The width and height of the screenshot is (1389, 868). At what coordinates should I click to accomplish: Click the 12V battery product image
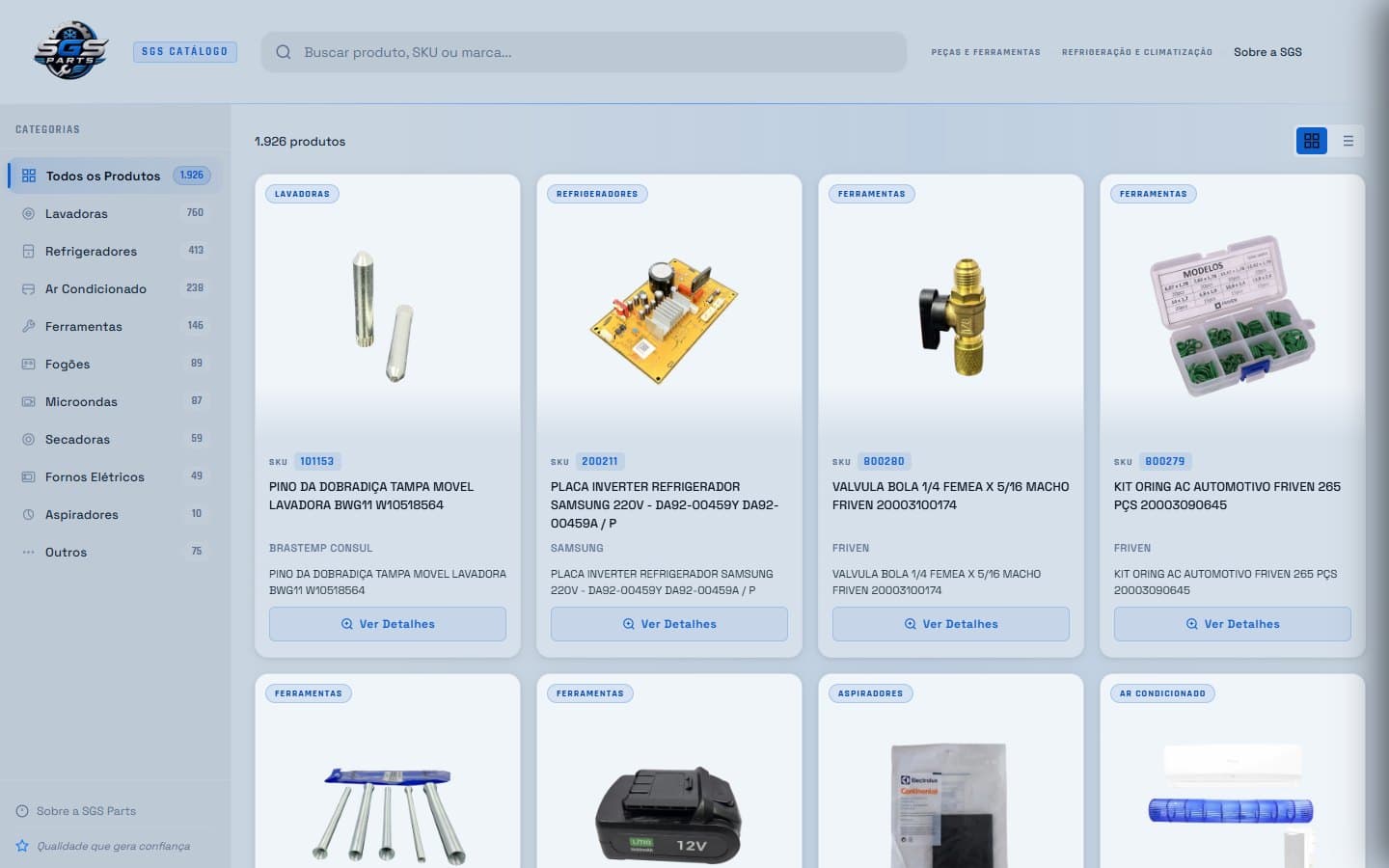[x=667, y=815]
